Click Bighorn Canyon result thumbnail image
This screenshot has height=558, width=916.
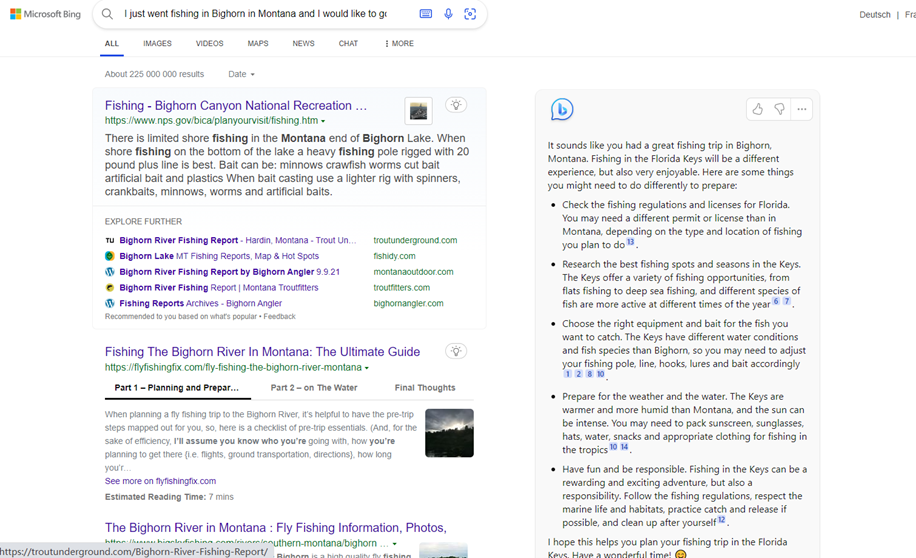(418, 111)
